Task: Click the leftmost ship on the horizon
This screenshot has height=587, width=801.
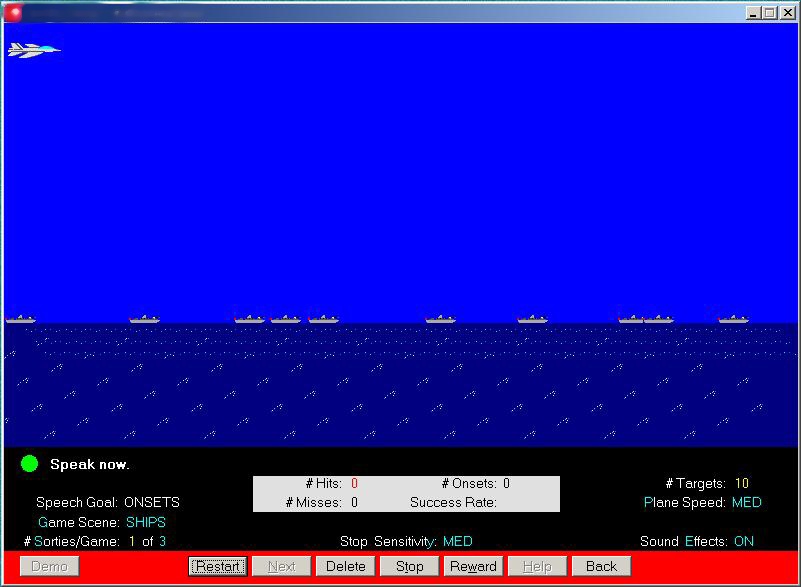Action: (x=20, y=319)
